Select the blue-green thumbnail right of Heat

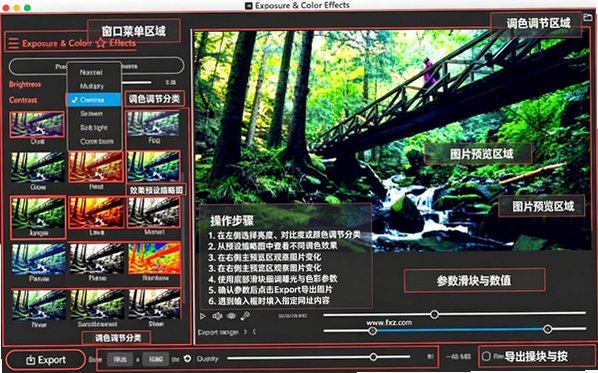point(154,167)
